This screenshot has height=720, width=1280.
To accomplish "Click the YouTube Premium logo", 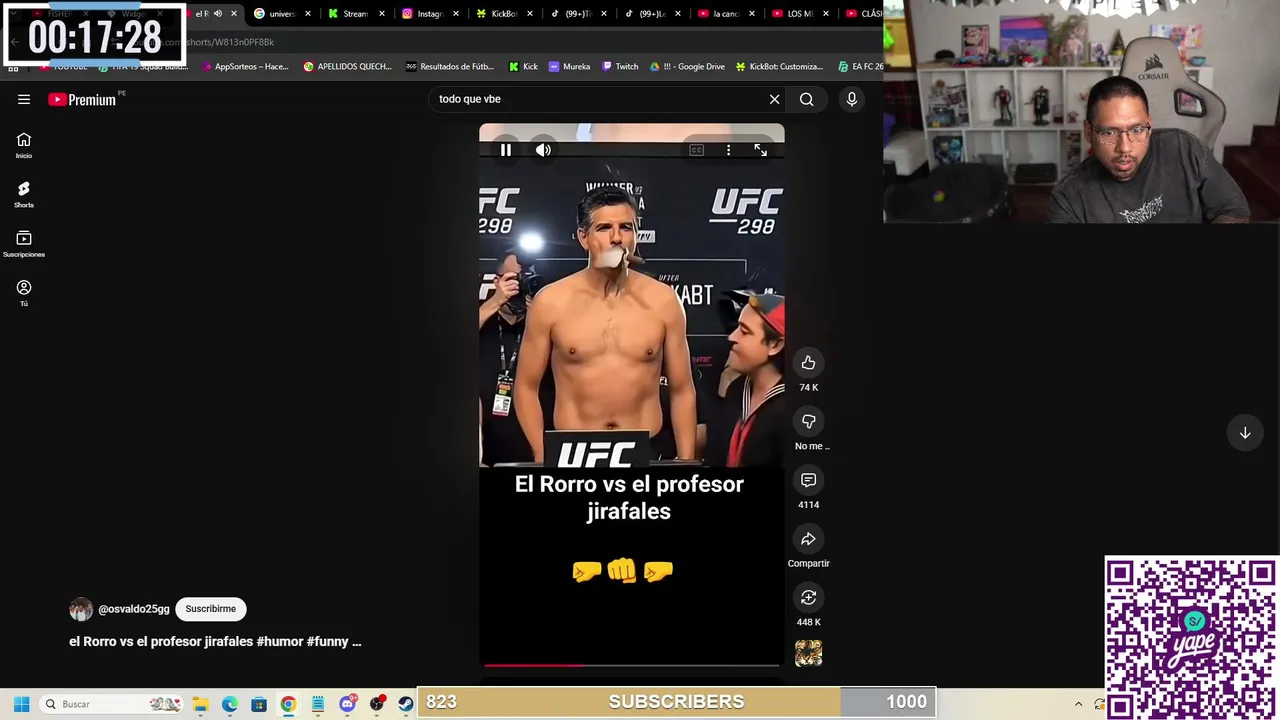I will [82, 99].
